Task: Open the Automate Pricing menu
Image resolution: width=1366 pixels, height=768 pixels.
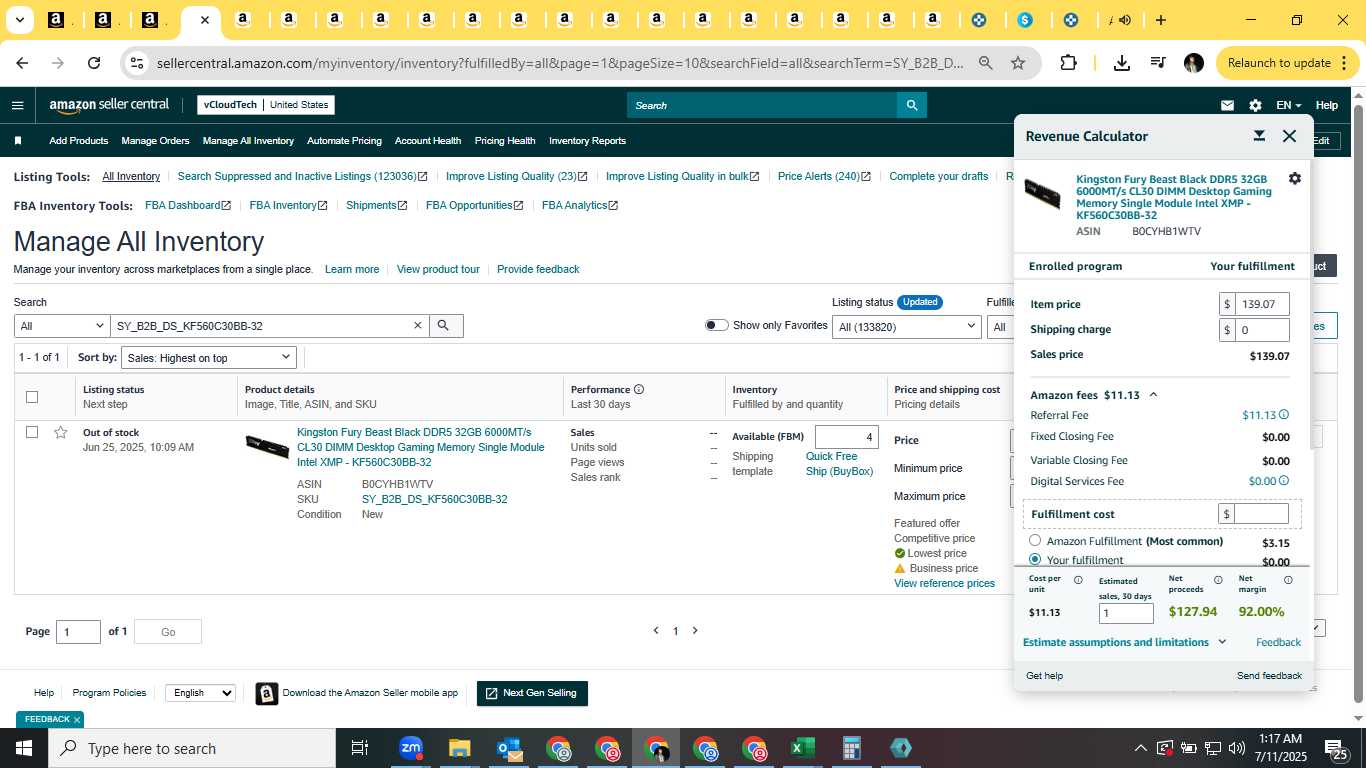Action: (x=344, y=141)
